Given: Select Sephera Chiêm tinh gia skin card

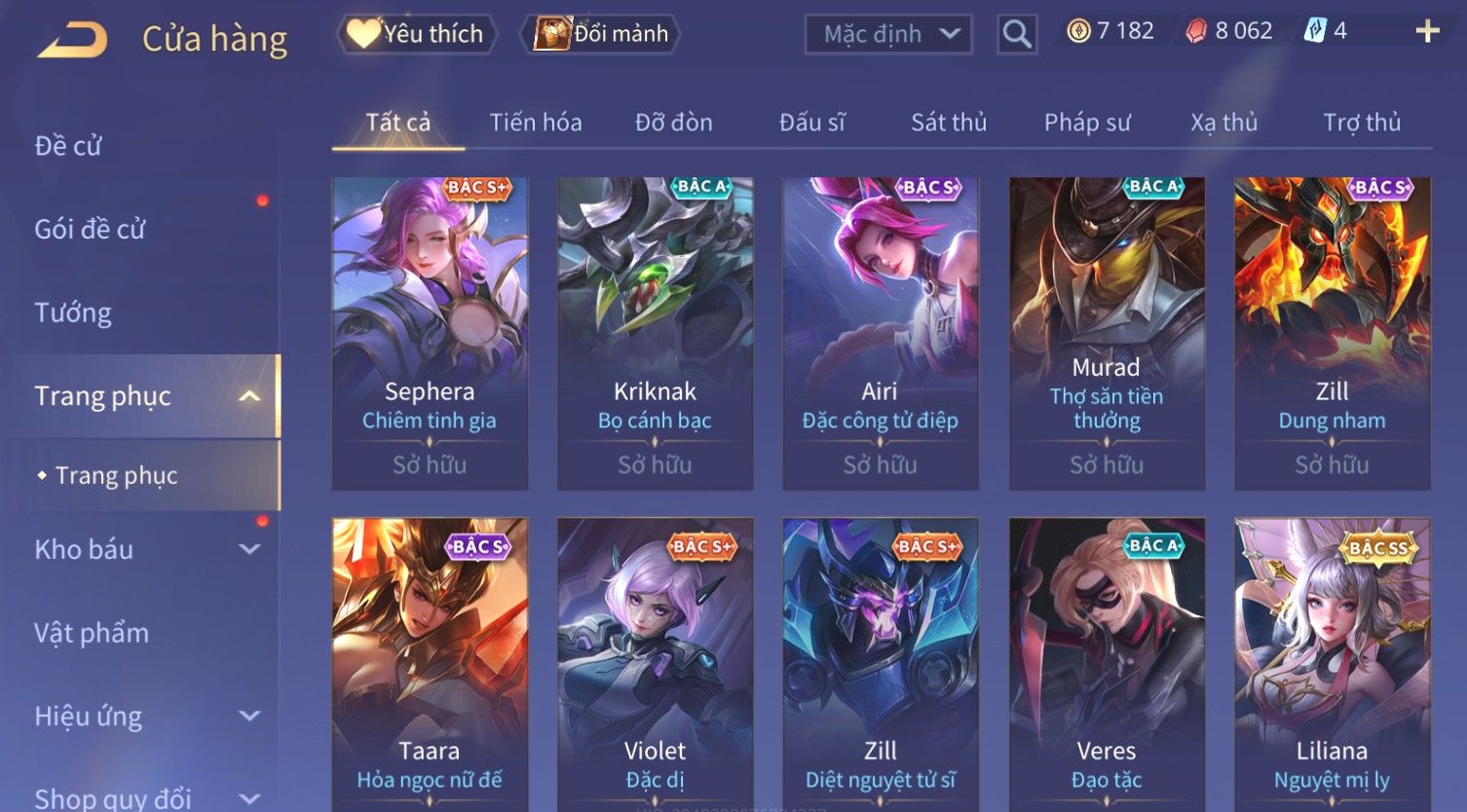Looking at the screenshot, I should 430,333.
